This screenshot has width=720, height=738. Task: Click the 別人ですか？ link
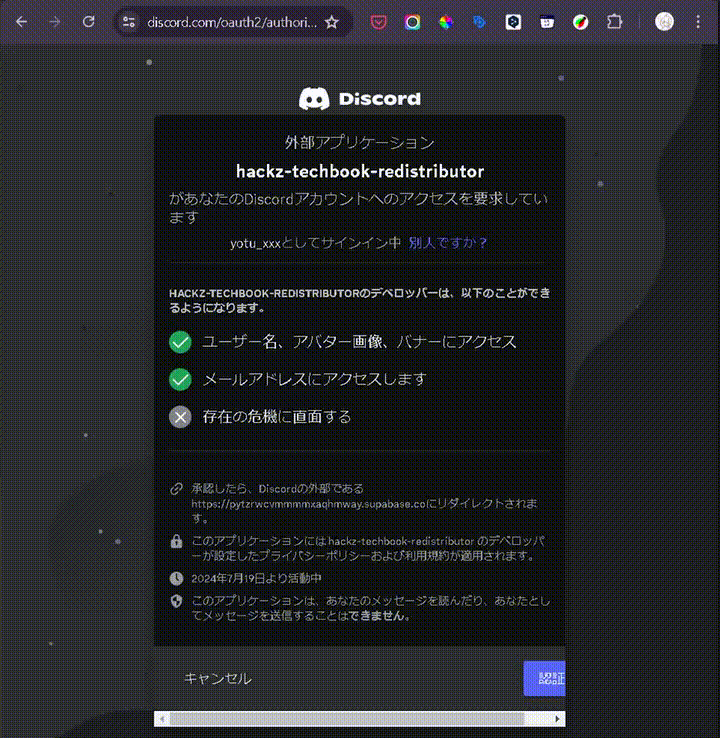[448, 243]
